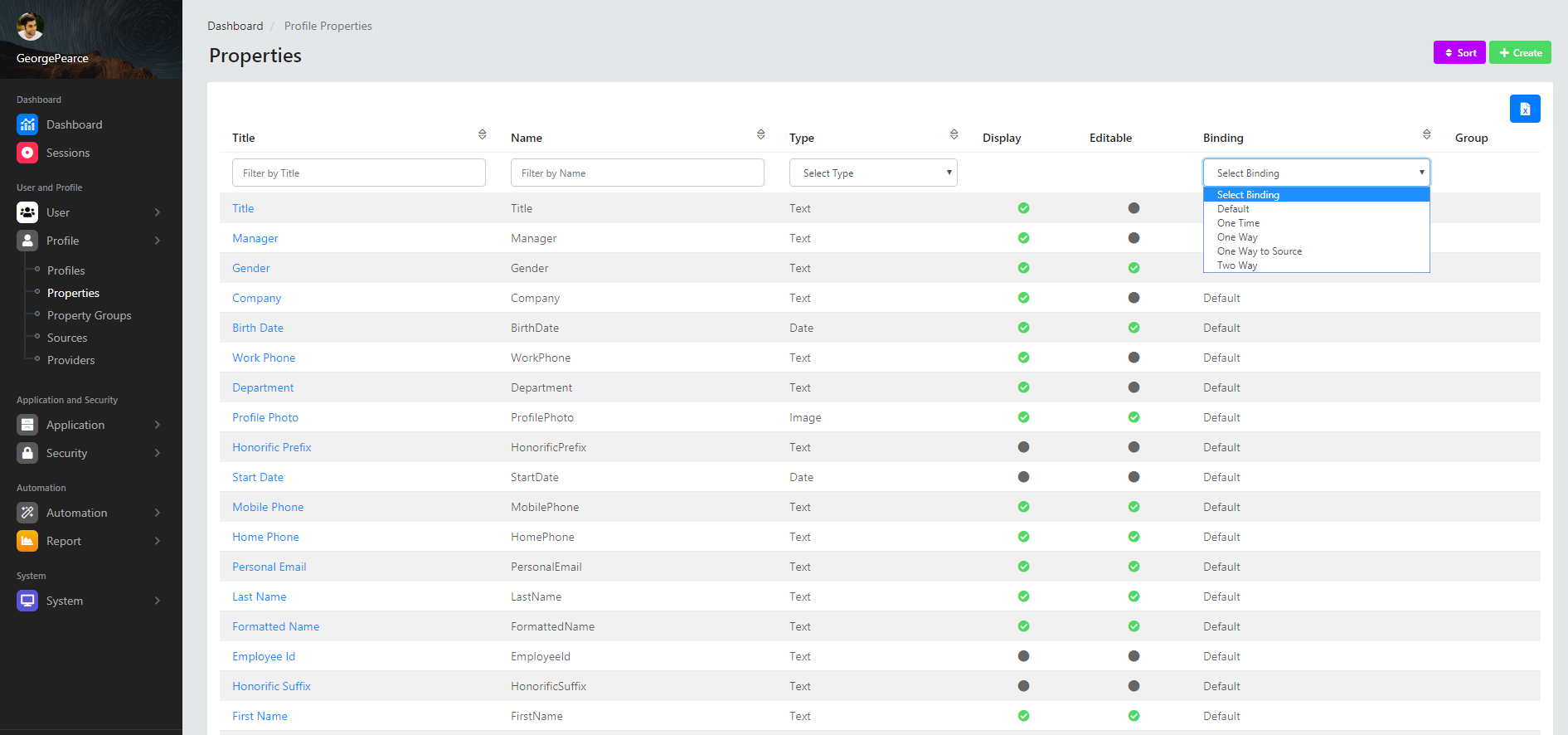Go to Sources submenu item

(x=67, y=338)
